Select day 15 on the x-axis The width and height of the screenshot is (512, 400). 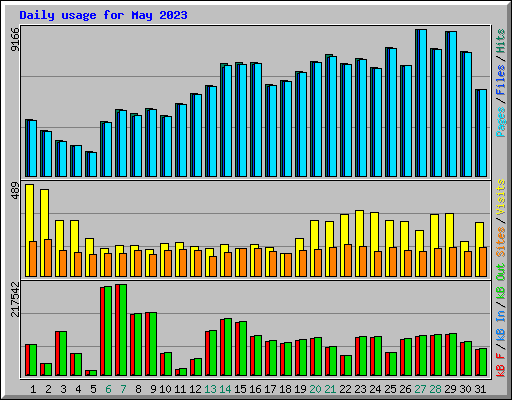[x=240, y=389]
